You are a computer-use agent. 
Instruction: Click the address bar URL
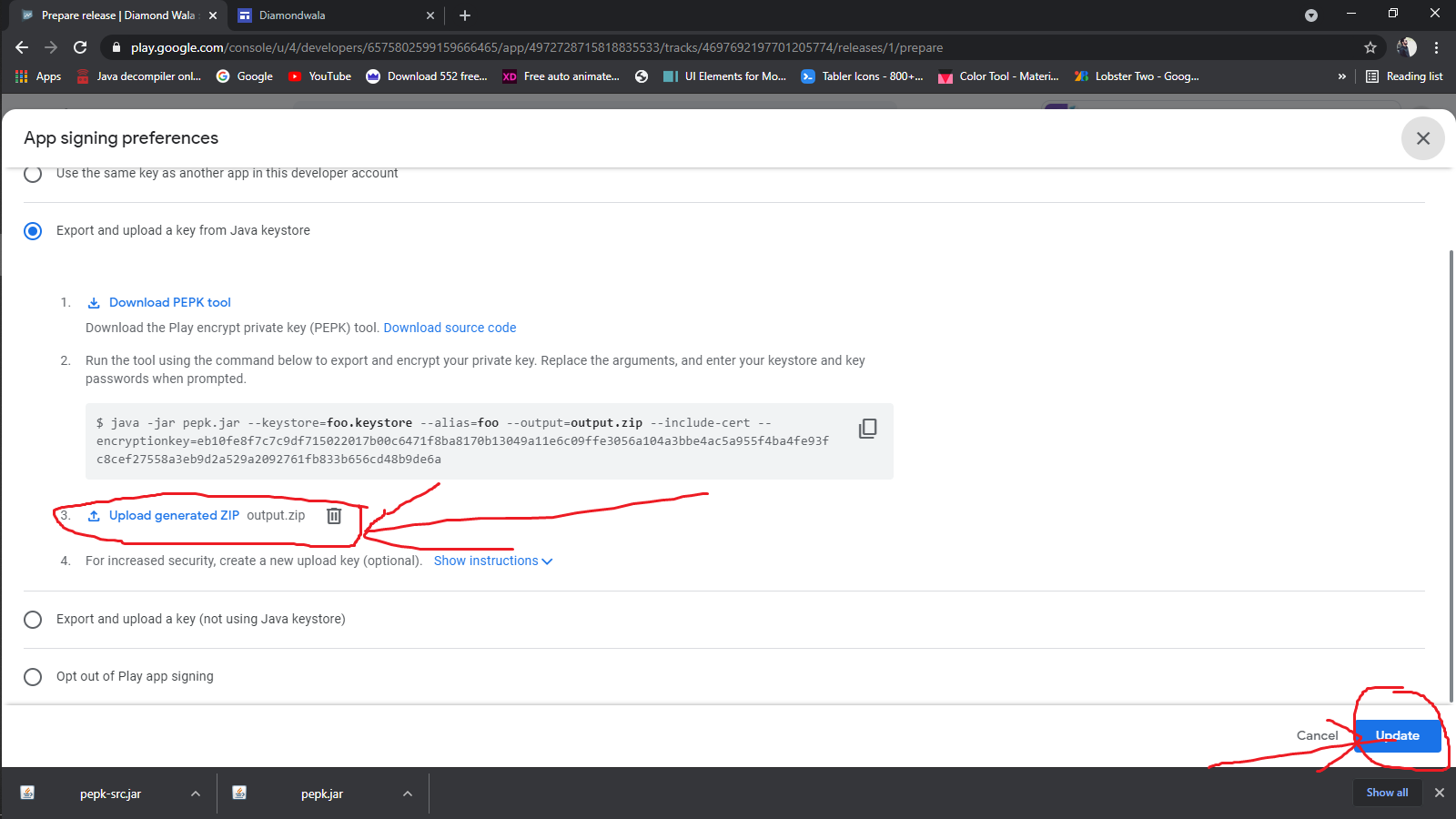click(537, 47)
